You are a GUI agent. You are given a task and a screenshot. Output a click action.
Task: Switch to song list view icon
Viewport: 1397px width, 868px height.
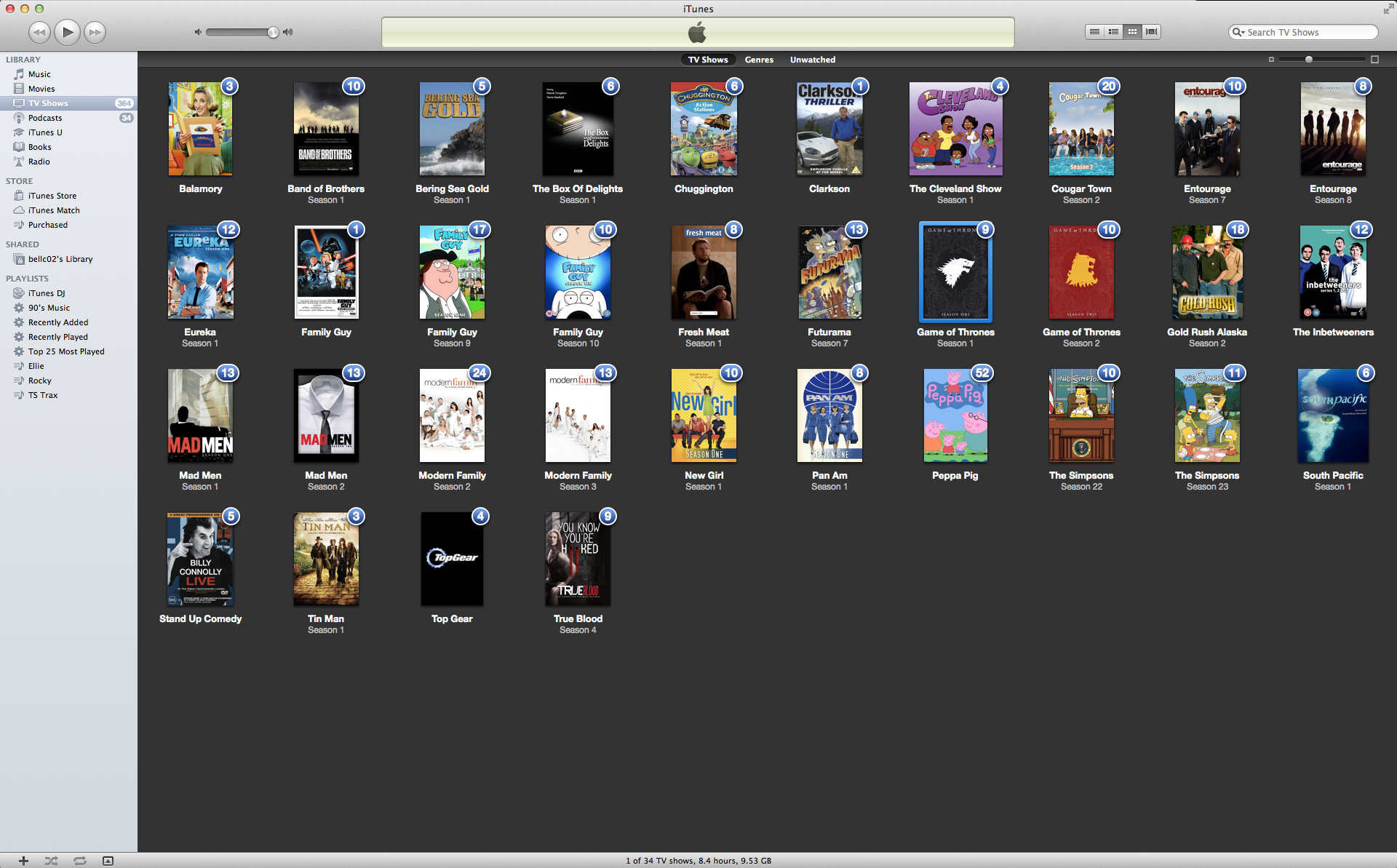(1094, 32)
